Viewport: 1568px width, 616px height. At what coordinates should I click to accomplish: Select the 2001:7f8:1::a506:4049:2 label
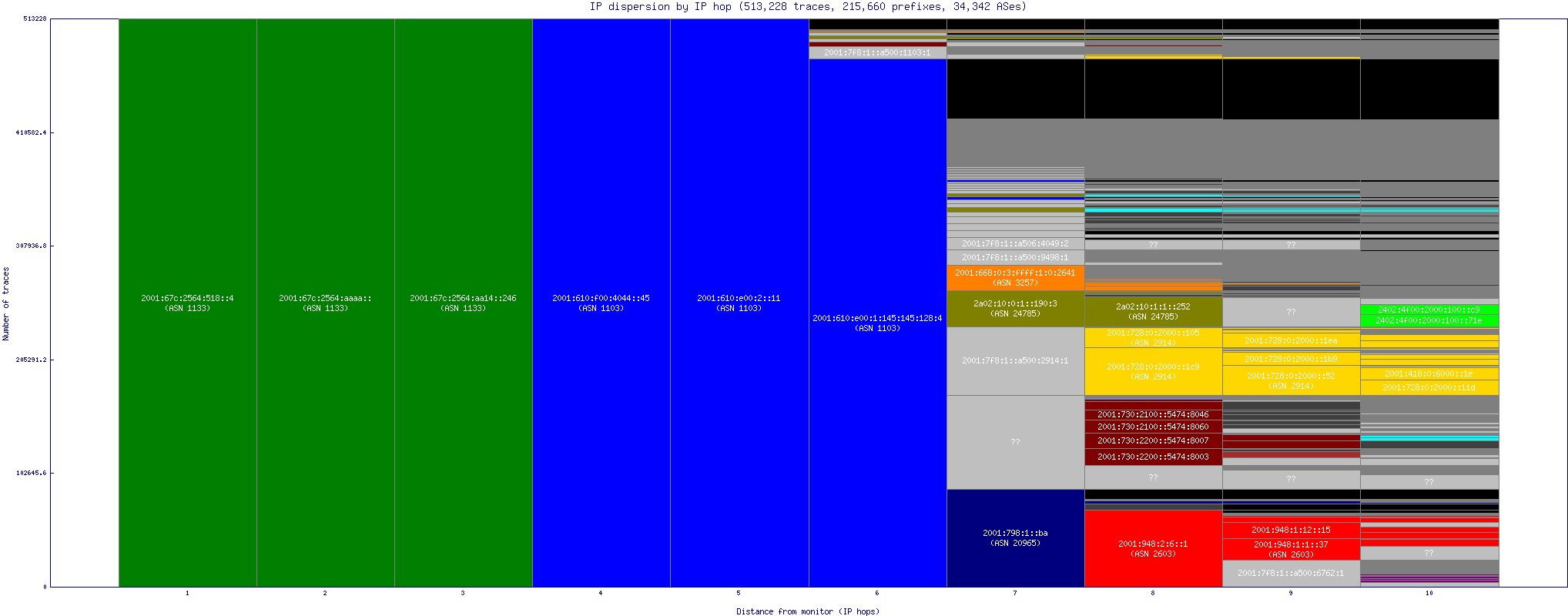click(1015, 243)
